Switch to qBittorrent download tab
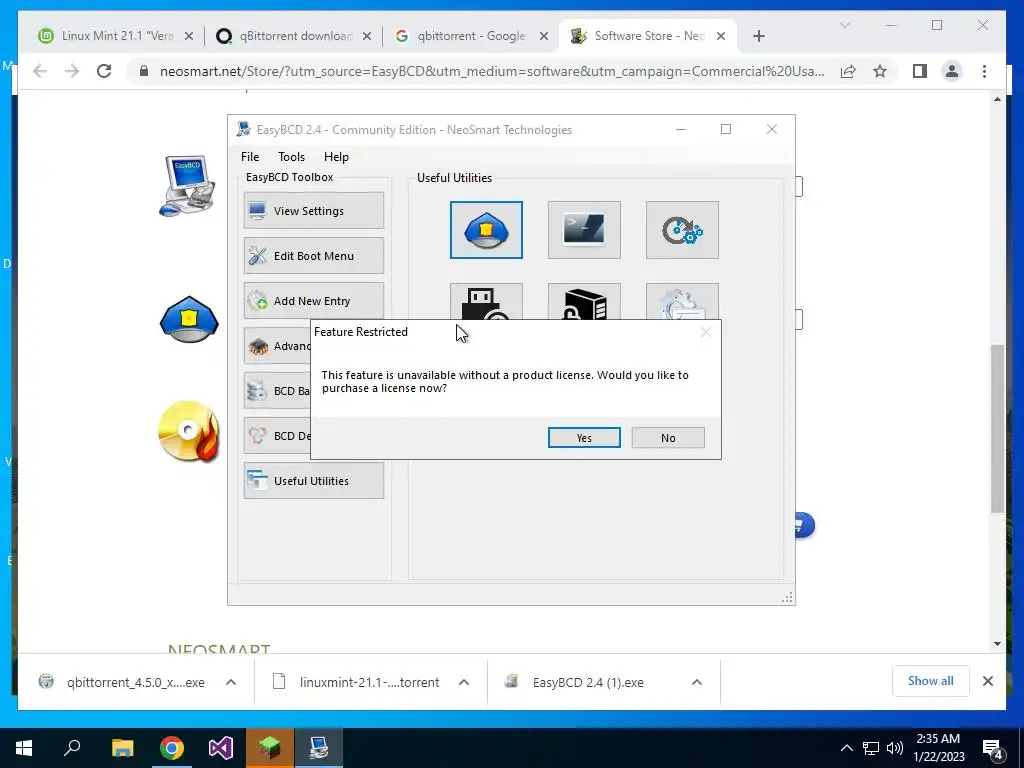This screenshot has width=1024, height=768. pyautogui.click(x=294, y=36)
